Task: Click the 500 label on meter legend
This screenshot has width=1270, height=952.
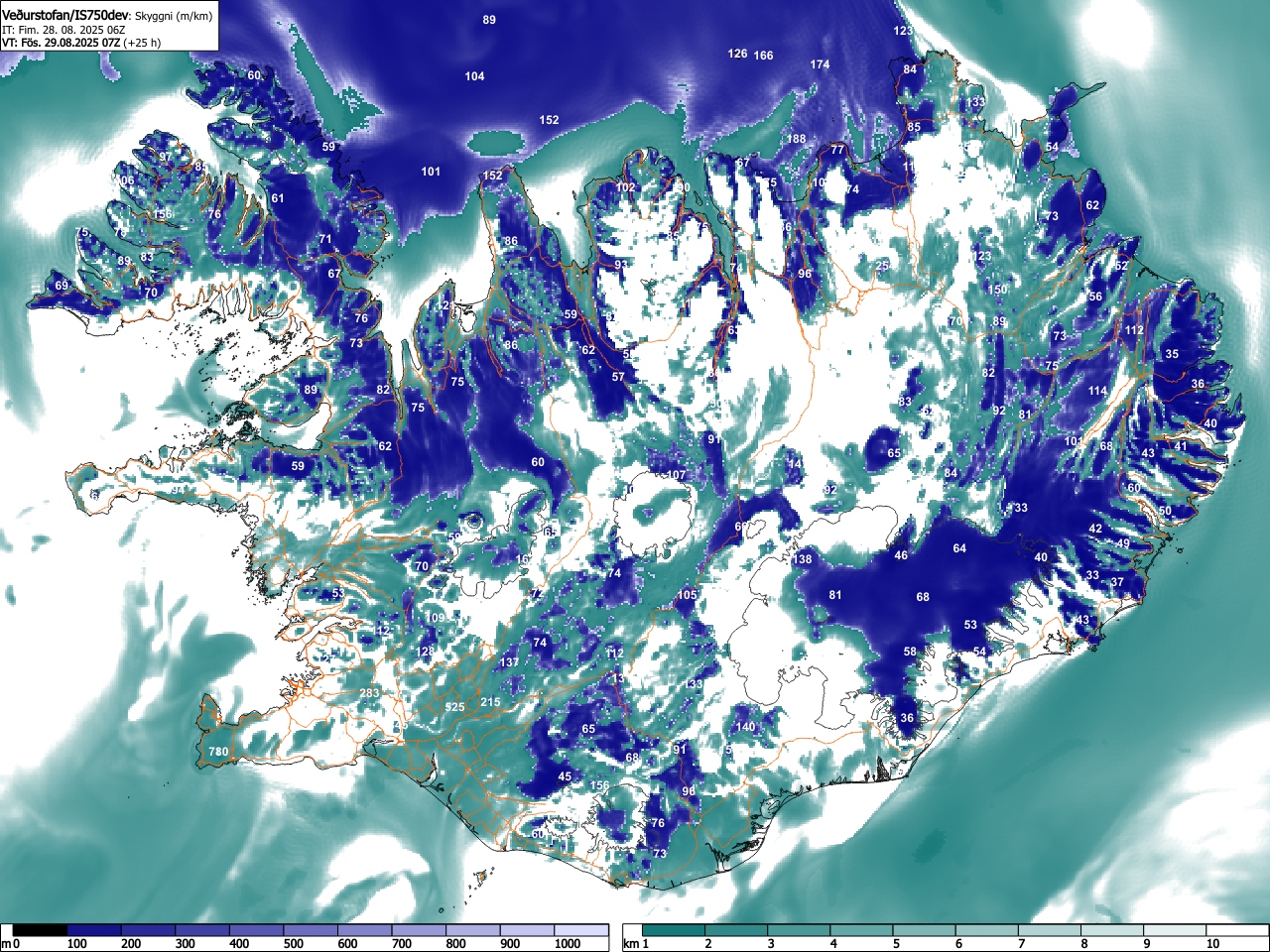Action: pos(293,944)
